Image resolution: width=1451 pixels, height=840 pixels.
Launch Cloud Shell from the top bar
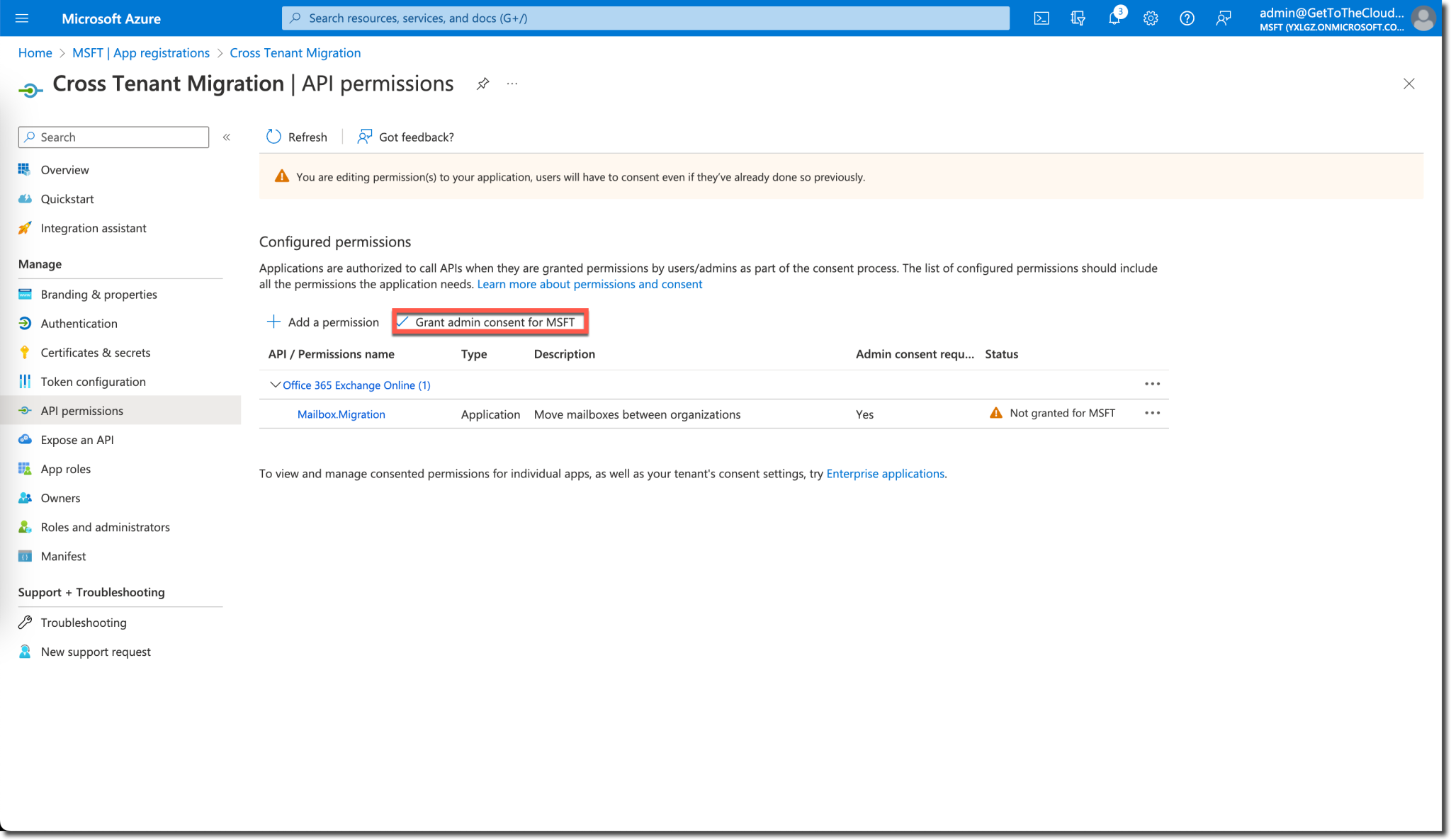tap(1041, 18)
